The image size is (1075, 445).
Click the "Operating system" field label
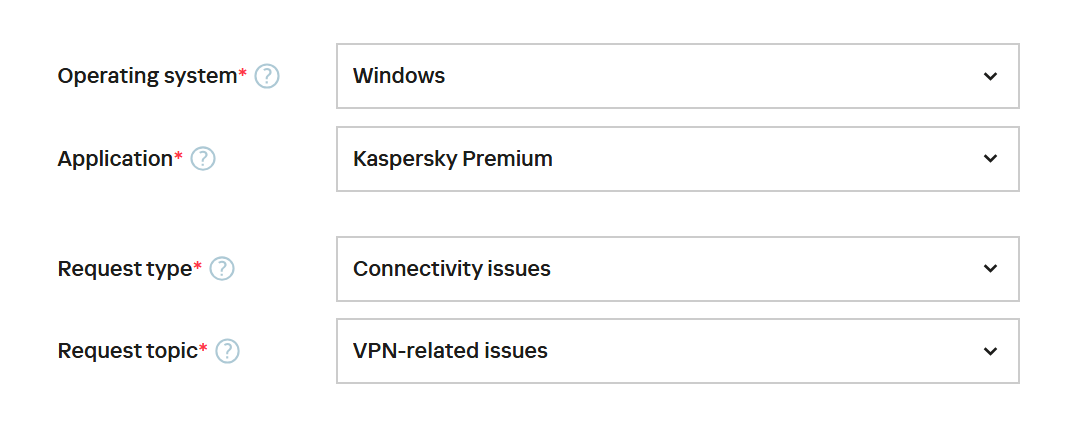tap(146, 76)
